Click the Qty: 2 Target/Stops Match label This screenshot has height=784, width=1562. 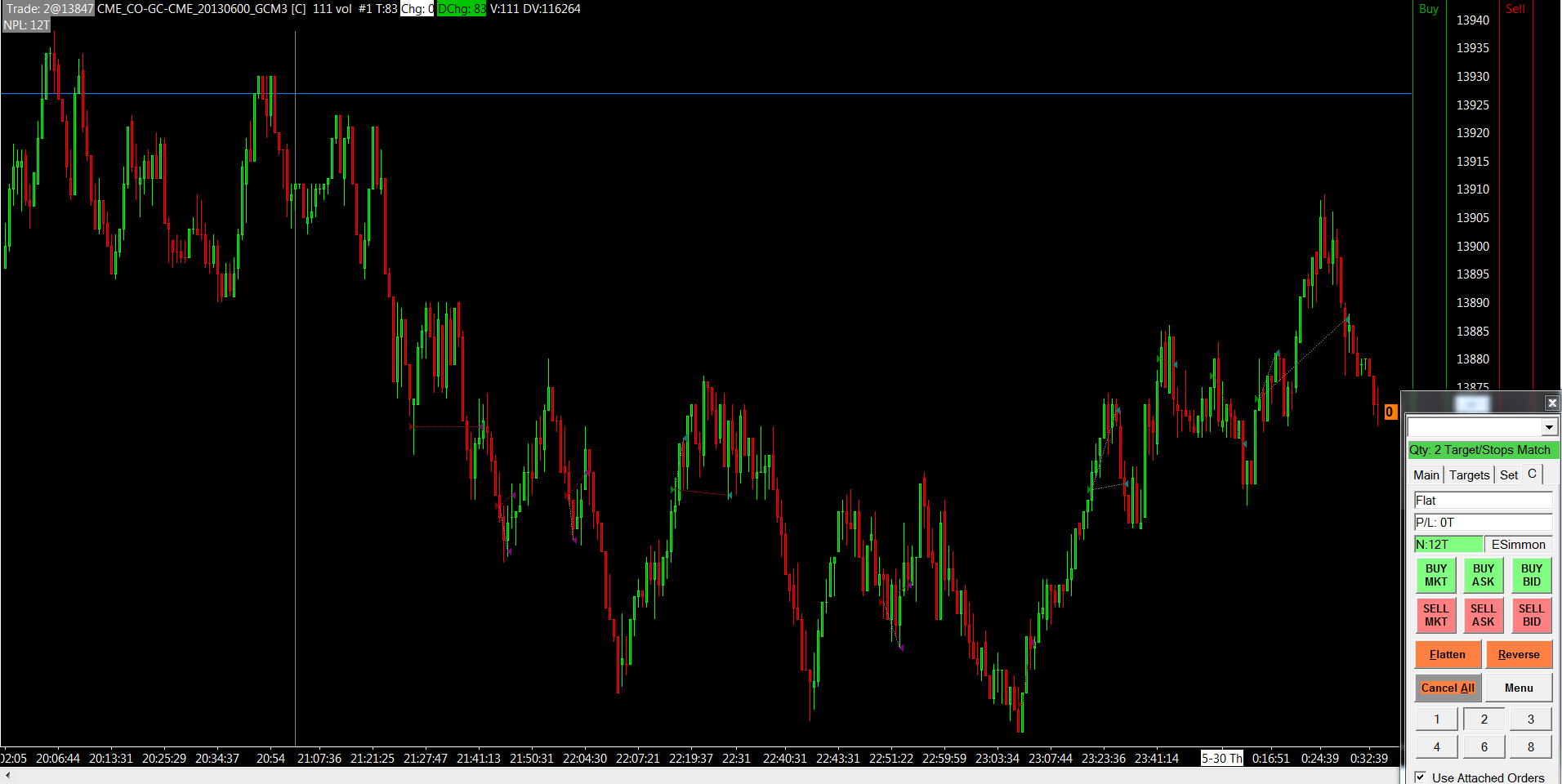click(1483, 450)
